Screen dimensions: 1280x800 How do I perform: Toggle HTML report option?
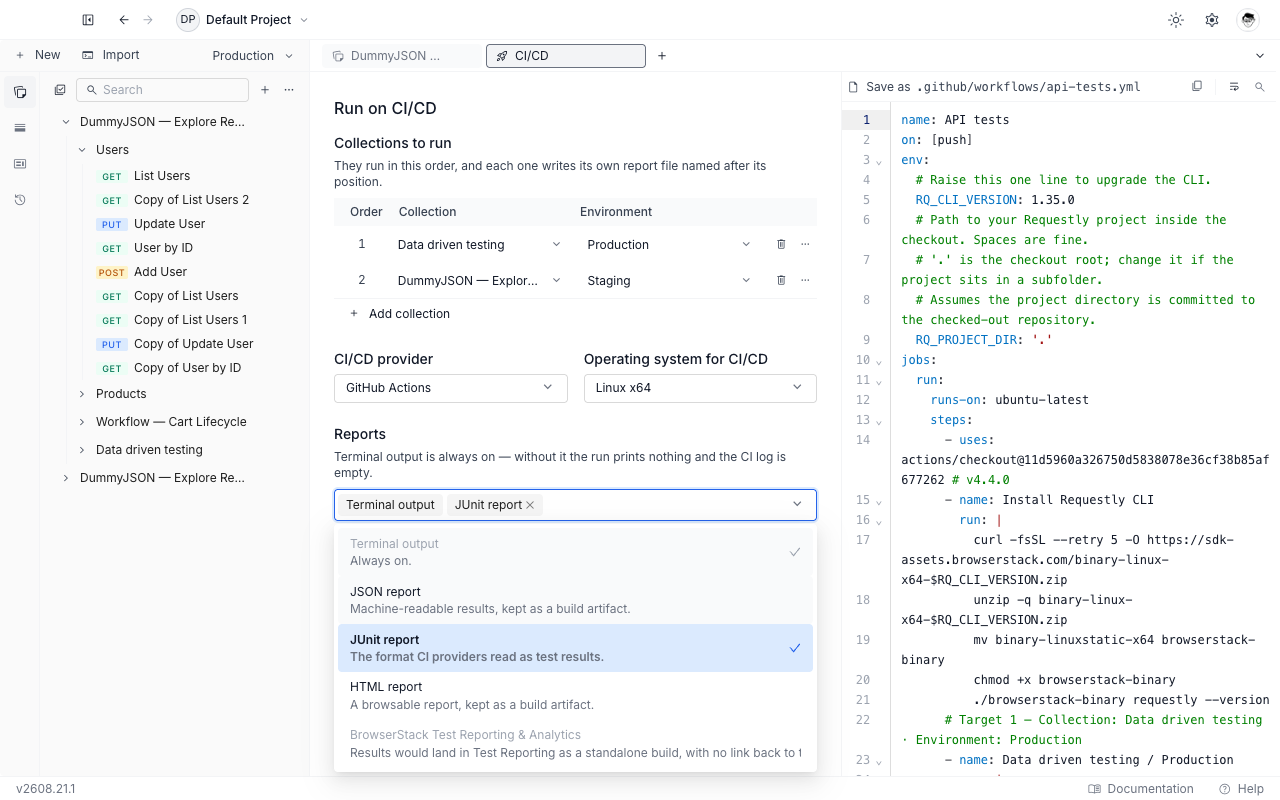pos(575,695)
